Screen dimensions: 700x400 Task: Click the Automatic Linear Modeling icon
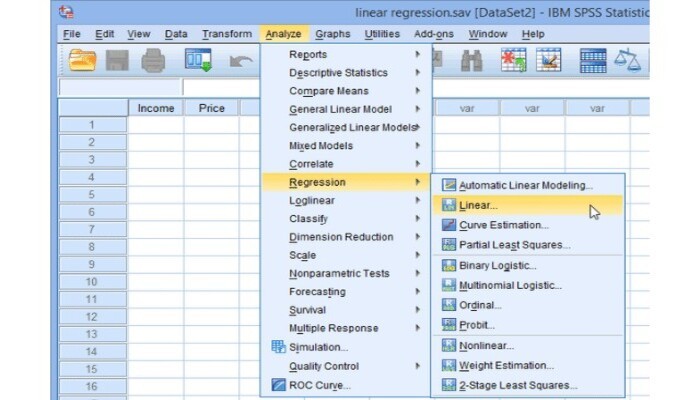(449, 185)
